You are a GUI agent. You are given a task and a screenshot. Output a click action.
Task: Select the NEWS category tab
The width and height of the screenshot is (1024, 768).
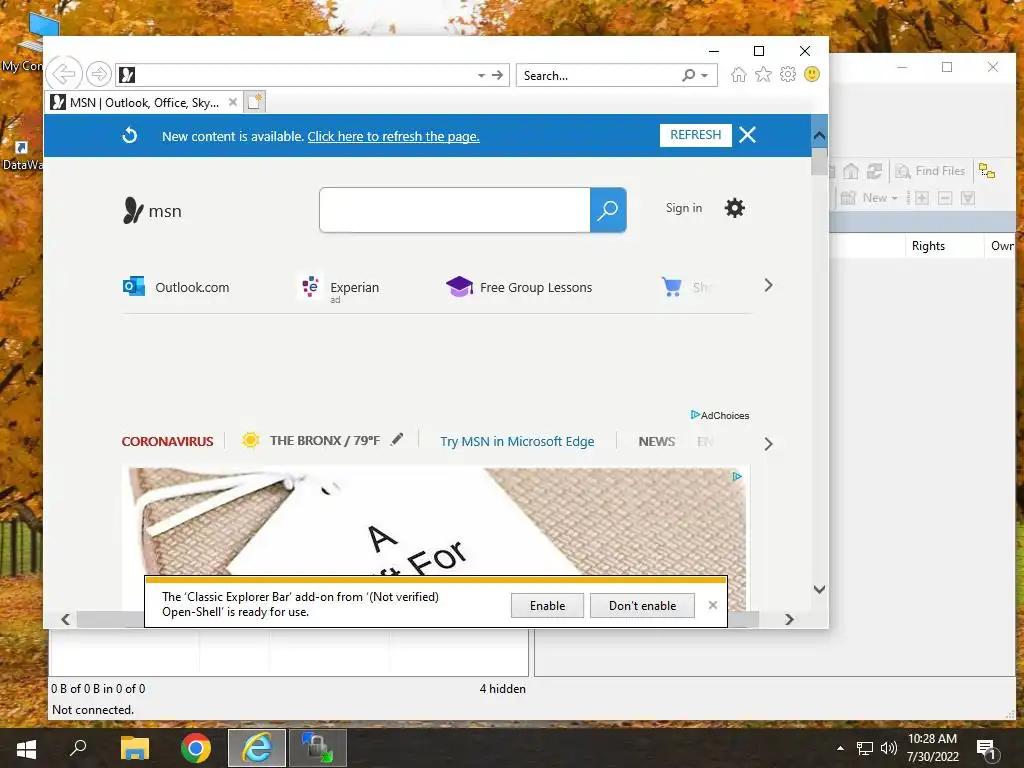click(656, 441)
